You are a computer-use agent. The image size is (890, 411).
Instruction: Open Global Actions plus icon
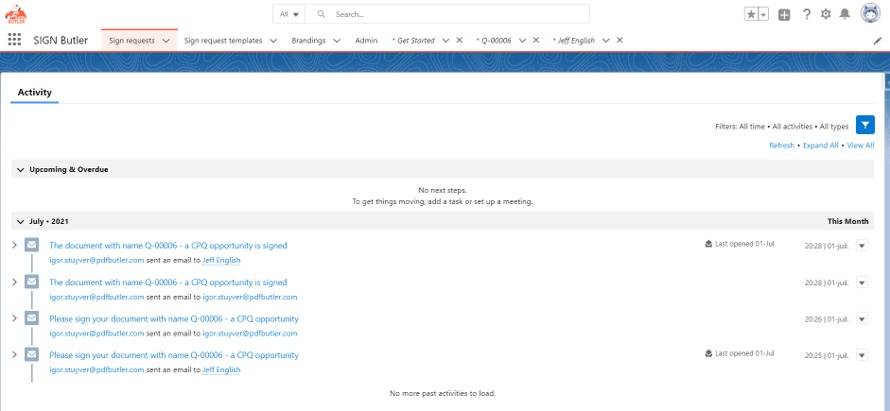[784, 15]
